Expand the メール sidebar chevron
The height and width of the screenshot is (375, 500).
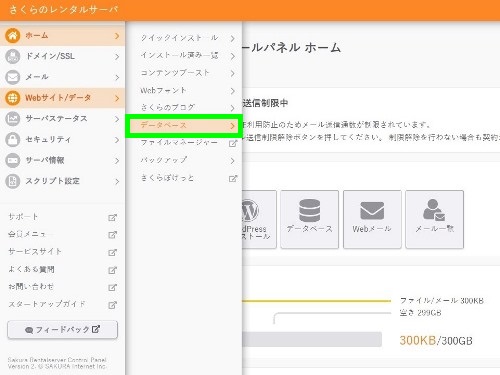[x=117, y=77]
